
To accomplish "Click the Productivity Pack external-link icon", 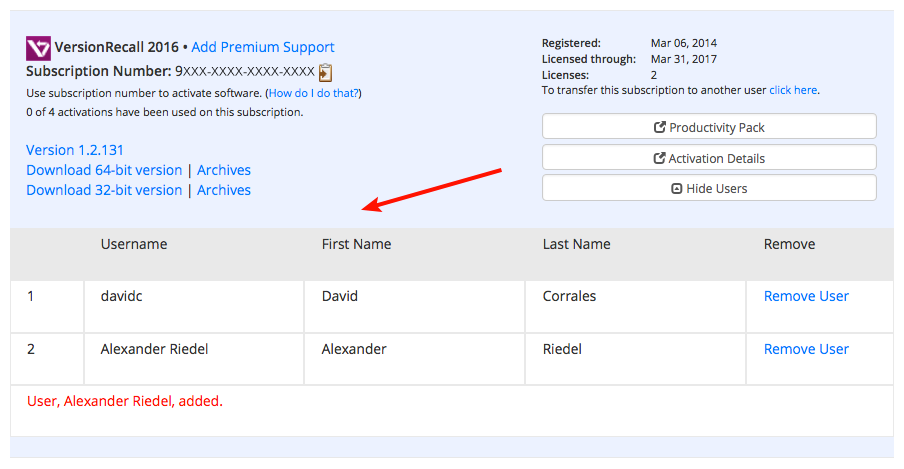I will coord(660,127).
